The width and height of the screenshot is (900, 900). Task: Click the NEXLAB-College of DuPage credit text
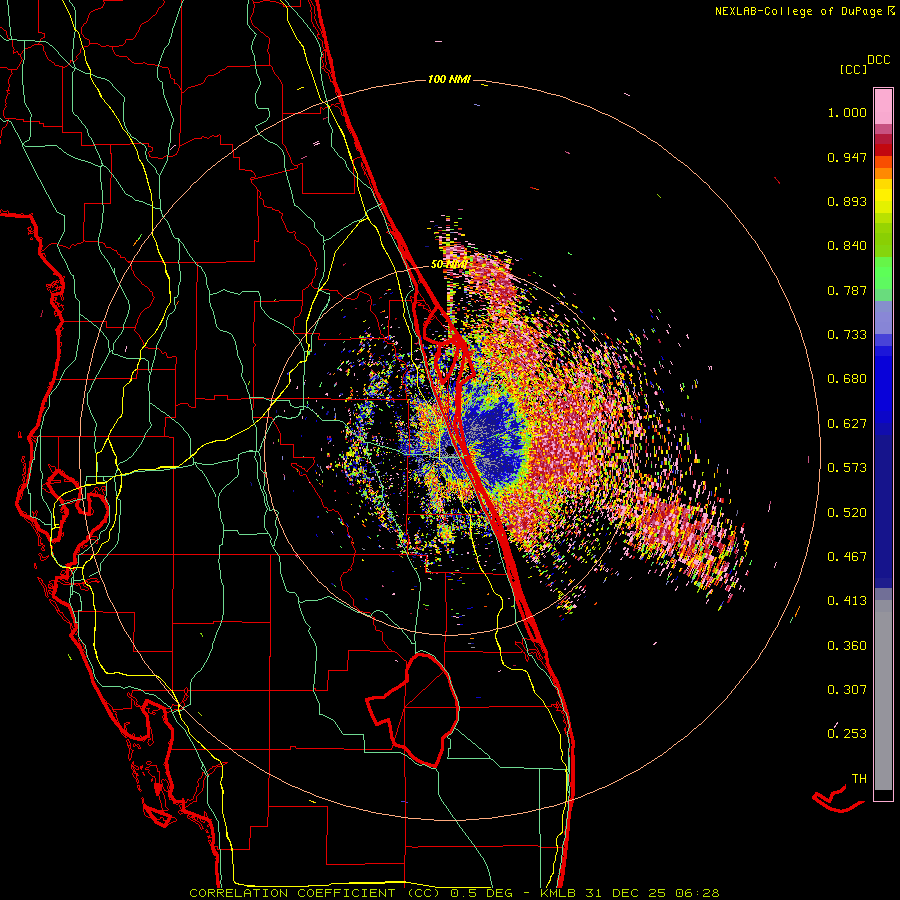800,11
